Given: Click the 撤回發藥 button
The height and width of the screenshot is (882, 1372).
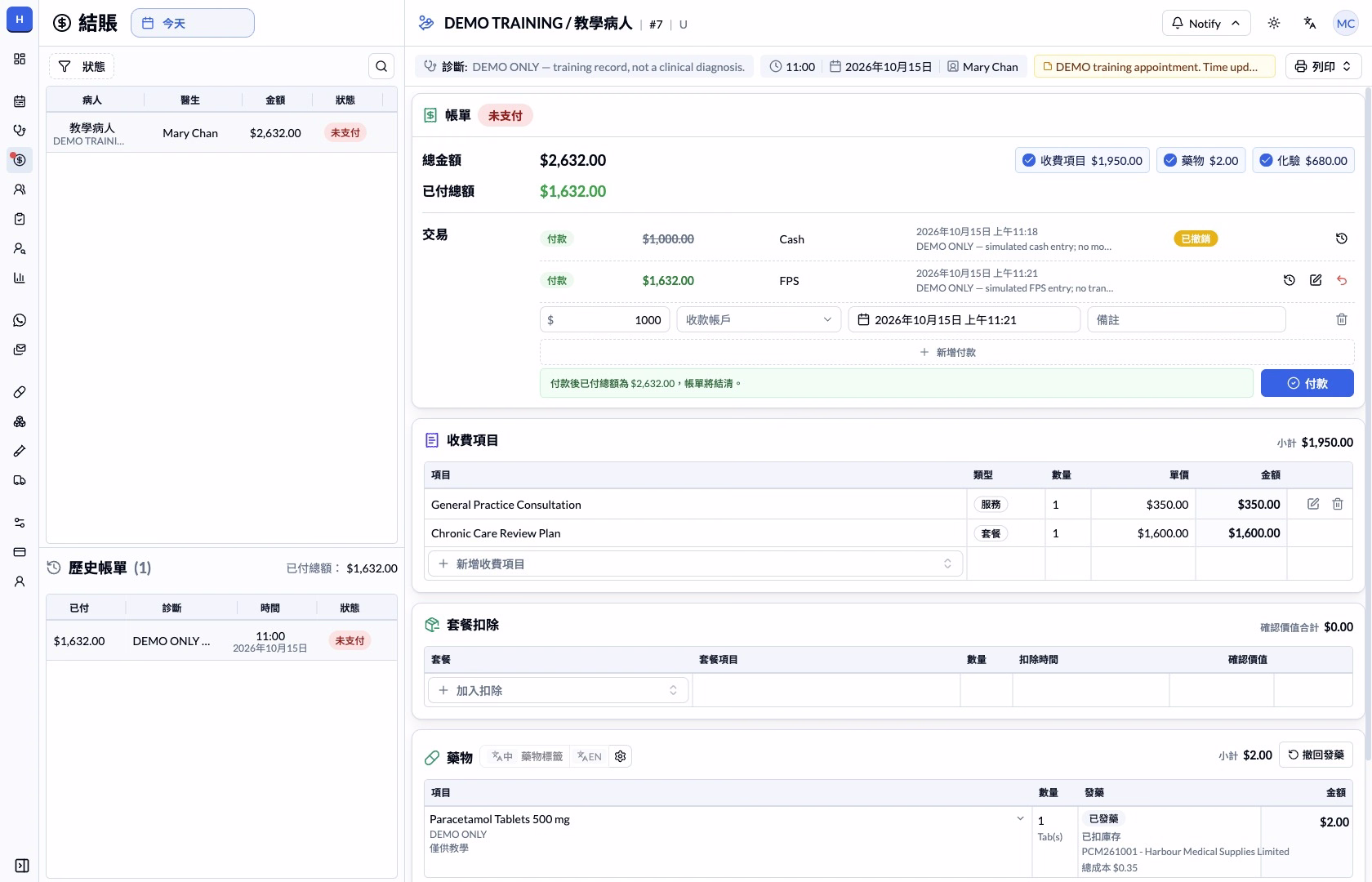Looking at the screenshot, I should click(1316, 755).
